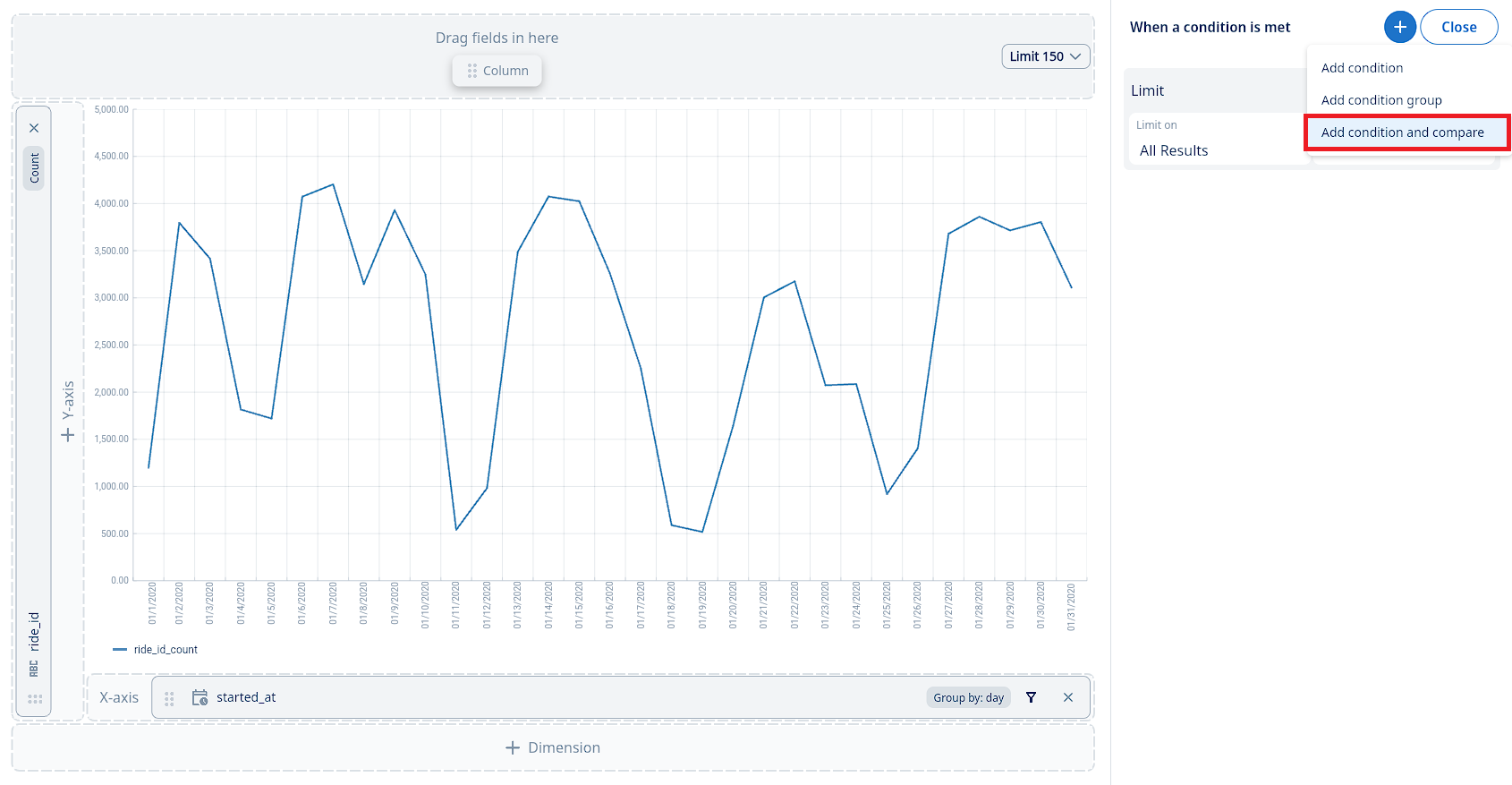The image size is (1512, 785).
Task: Open the Group by: day selector
Action: 968,698
